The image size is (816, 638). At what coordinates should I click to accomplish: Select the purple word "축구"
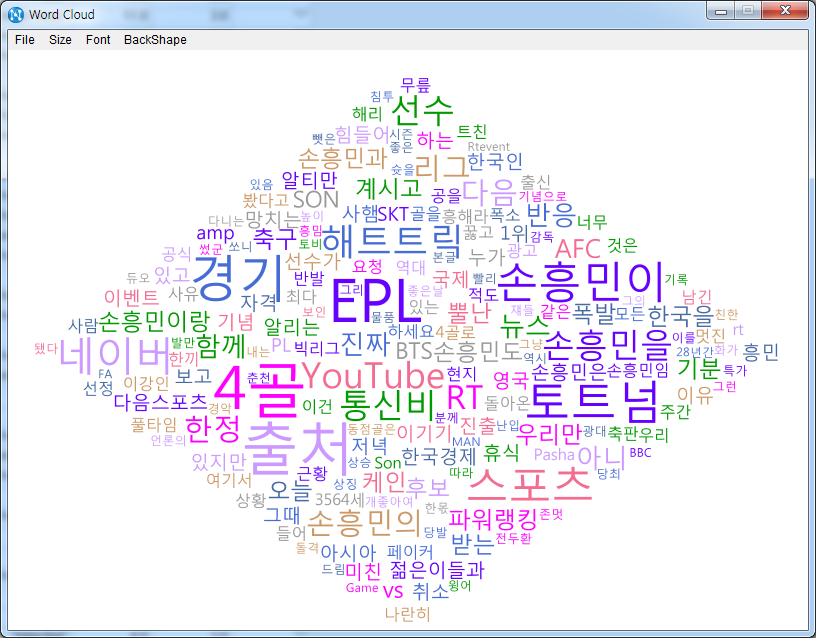click(273, 238)
